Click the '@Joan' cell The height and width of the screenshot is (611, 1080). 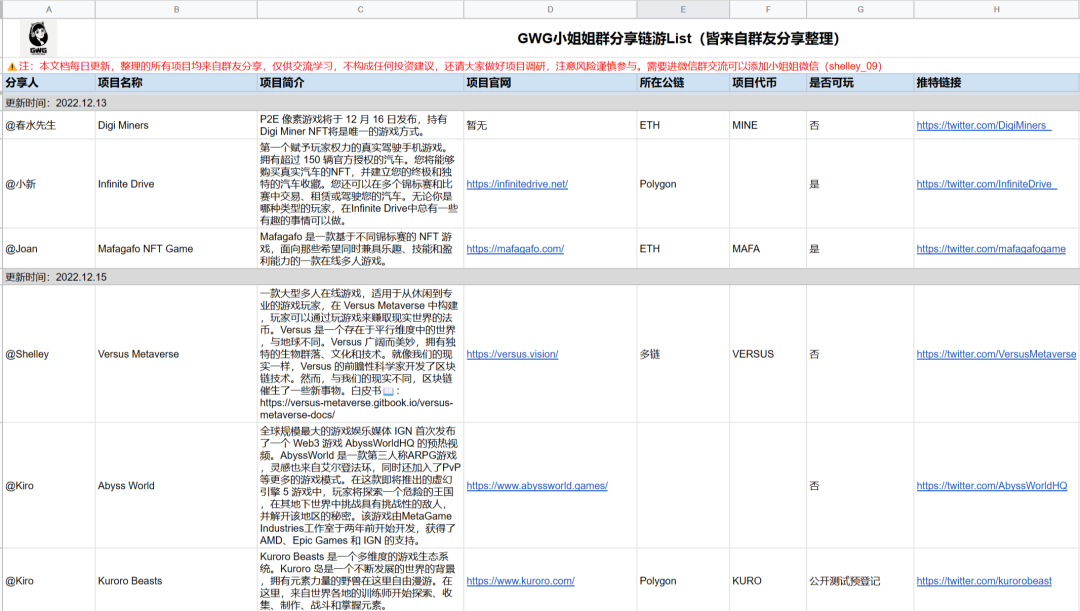49,249
